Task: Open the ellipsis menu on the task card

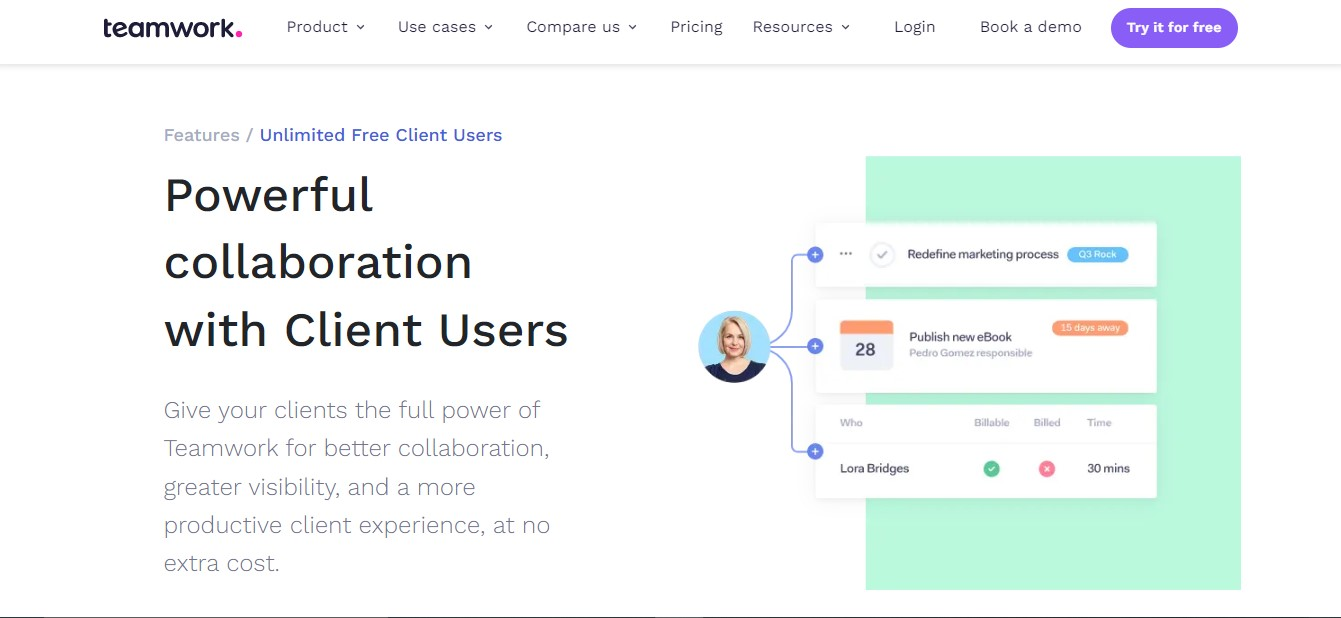Action: click(x=845, y=254)
